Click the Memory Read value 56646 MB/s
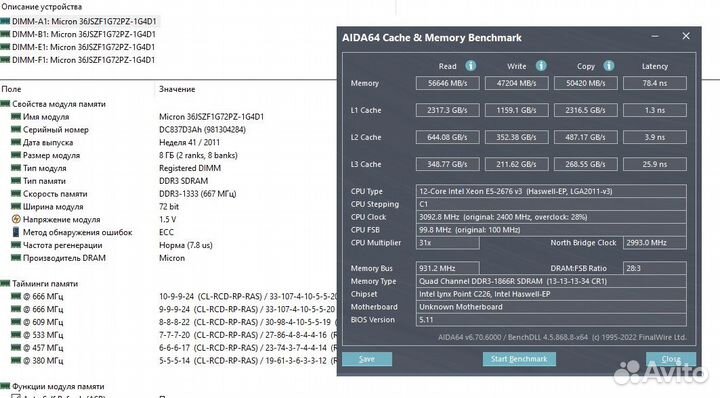720x398 pixels. point(448,83)
